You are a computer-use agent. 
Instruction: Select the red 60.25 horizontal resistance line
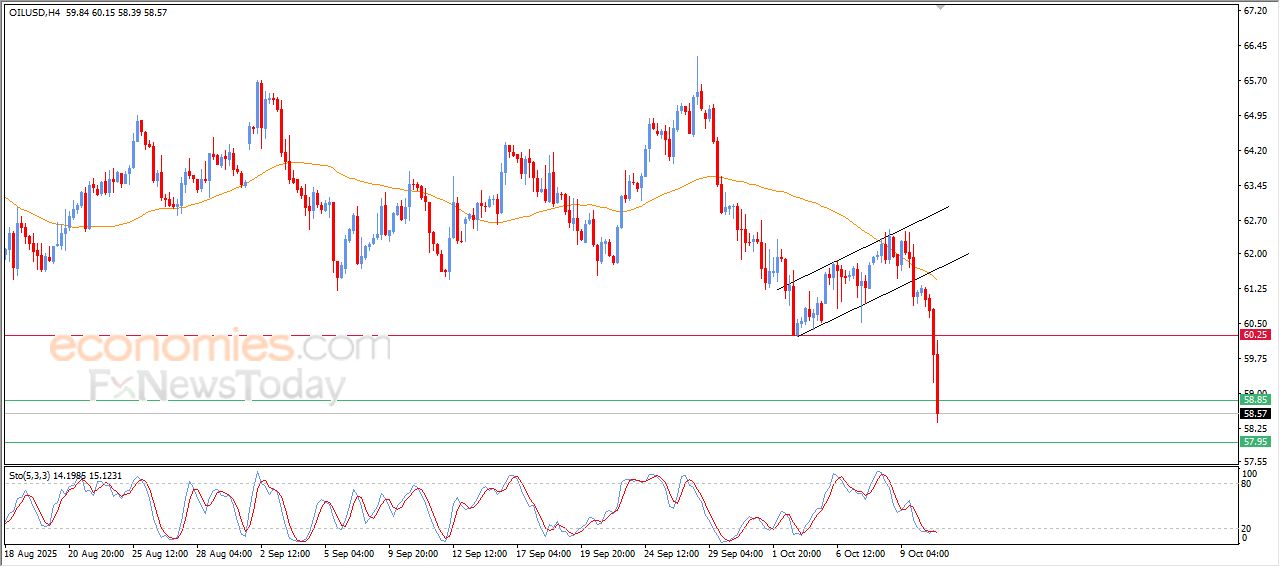tap(500, 335)
